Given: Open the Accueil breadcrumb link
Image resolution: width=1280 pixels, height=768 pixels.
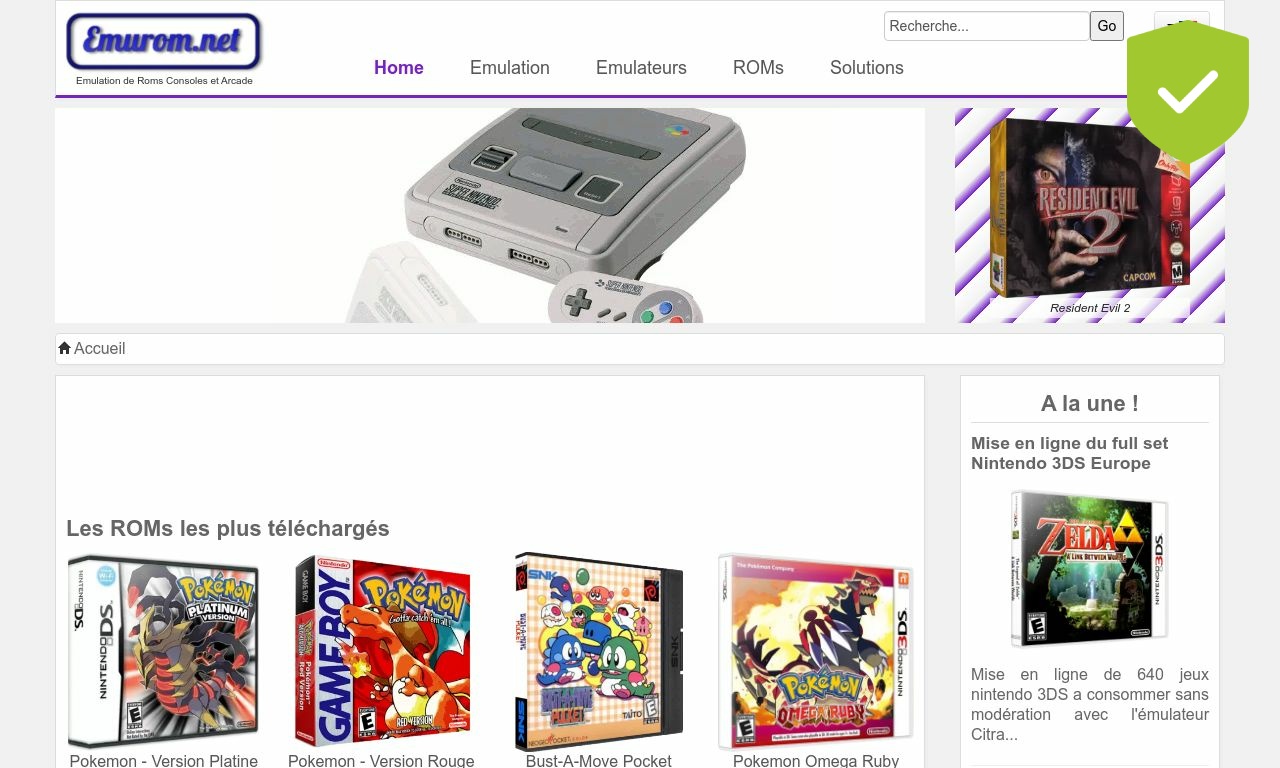Looking at the screenshot, I should (99, 348).
